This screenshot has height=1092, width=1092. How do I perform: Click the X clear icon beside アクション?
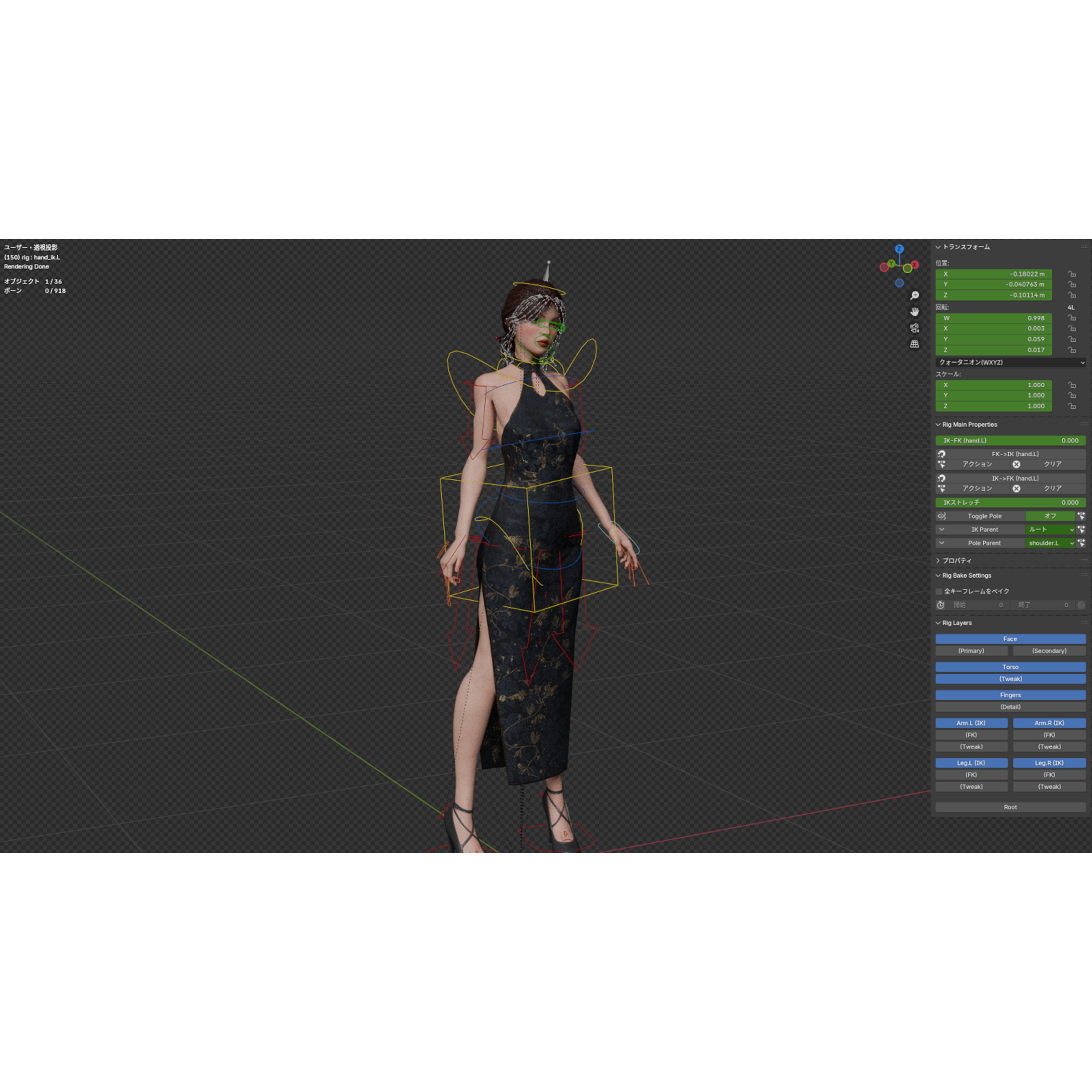pos(1016,465)
